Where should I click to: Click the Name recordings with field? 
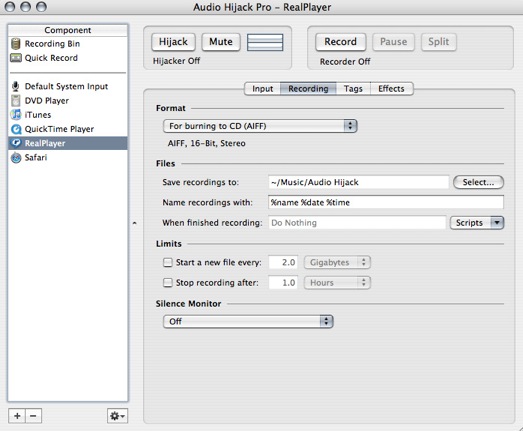tap(386, 202)
